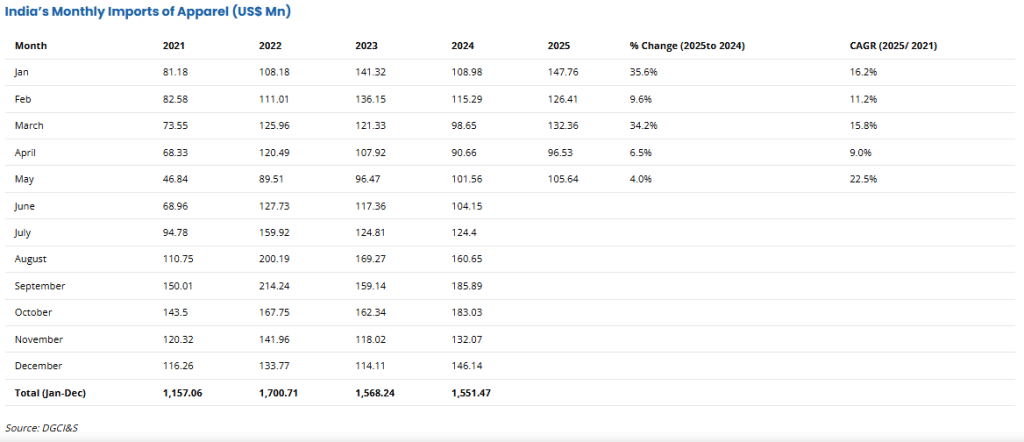Select the 1,551.47 total for 2024
Image resolution: width=1024 pixels, height=442 pixels.
click(x=473, y=393)
